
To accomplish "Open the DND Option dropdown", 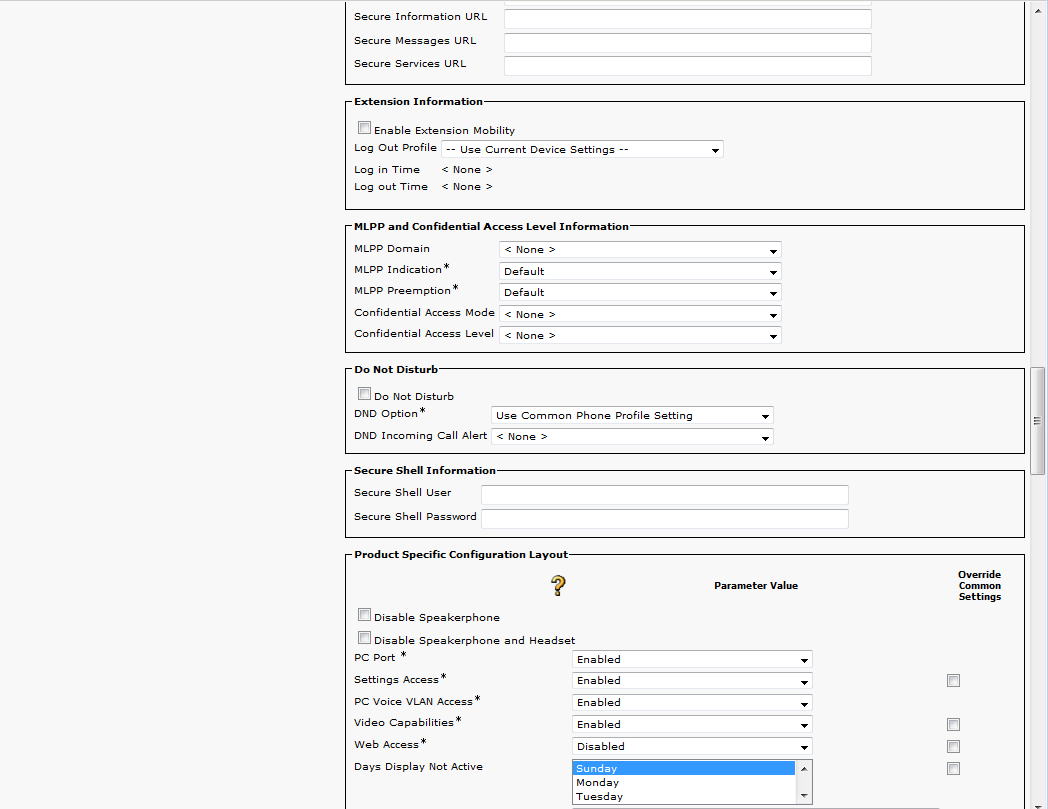I will [632, 416].
